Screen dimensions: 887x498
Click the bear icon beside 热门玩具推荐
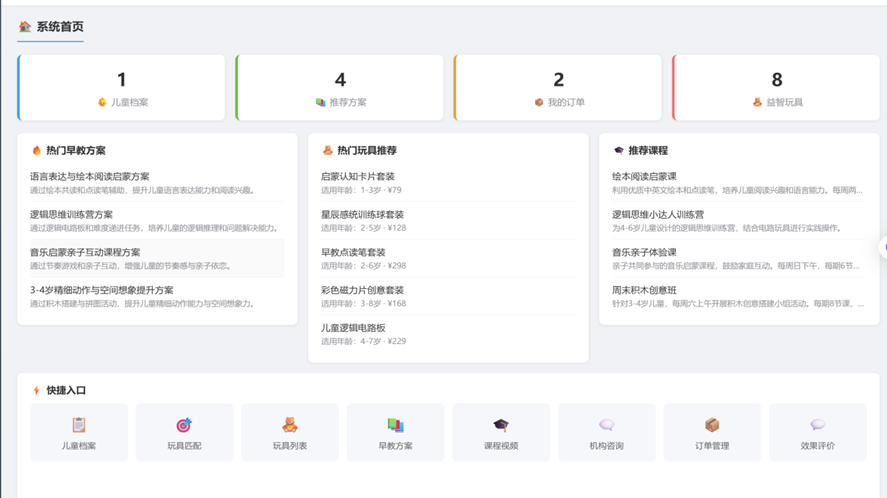point(328,151)
